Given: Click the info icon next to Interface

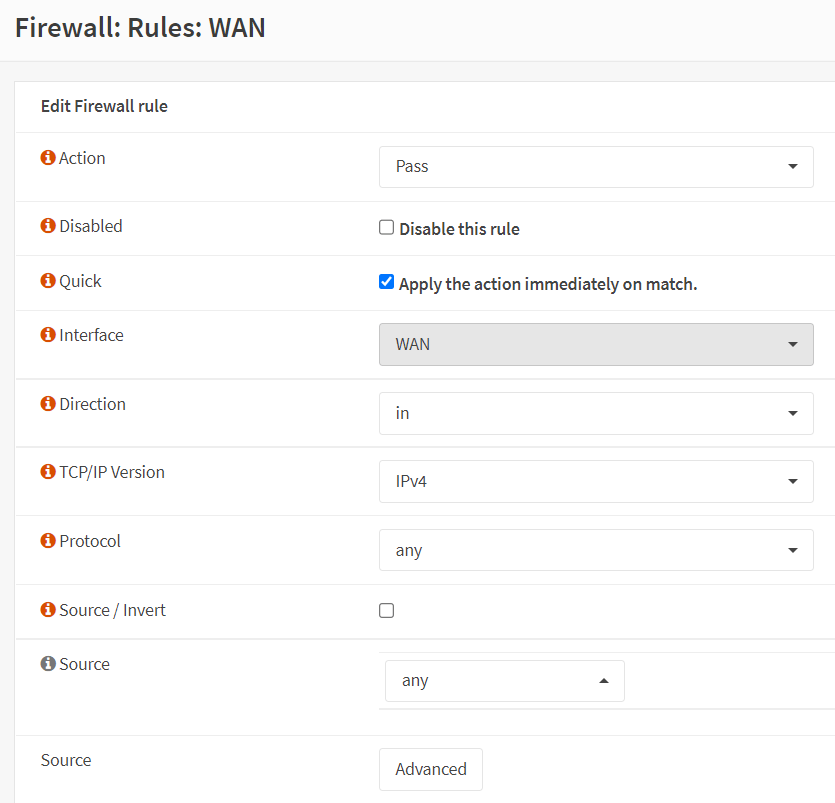Looking at the screenshot, I should pos(48,335).
